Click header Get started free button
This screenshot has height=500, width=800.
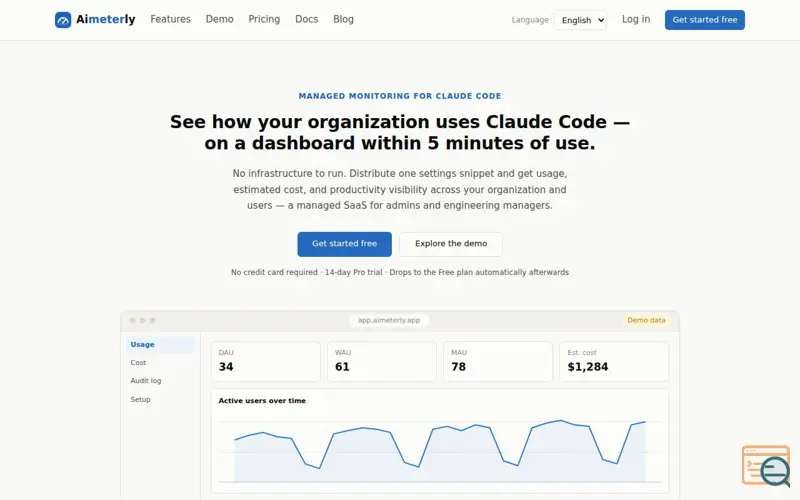(x=705, y=20)
